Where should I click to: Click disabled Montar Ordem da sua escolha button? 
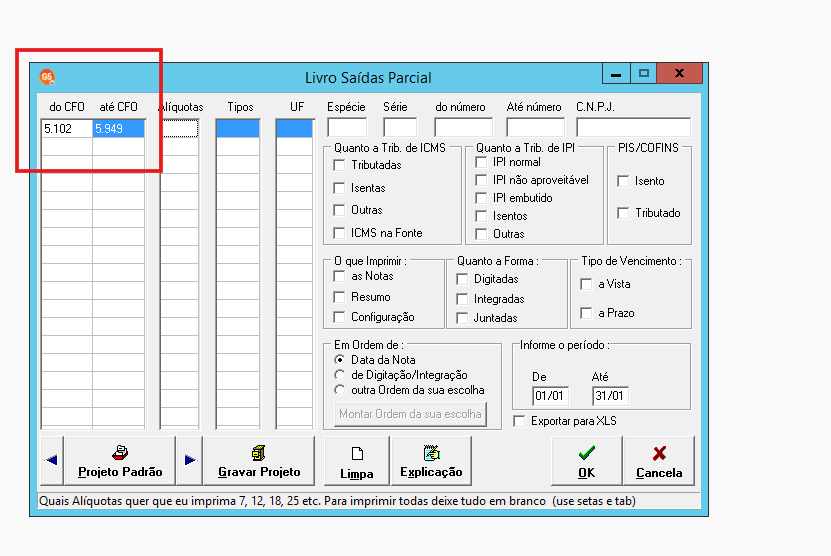pos(410,414)
